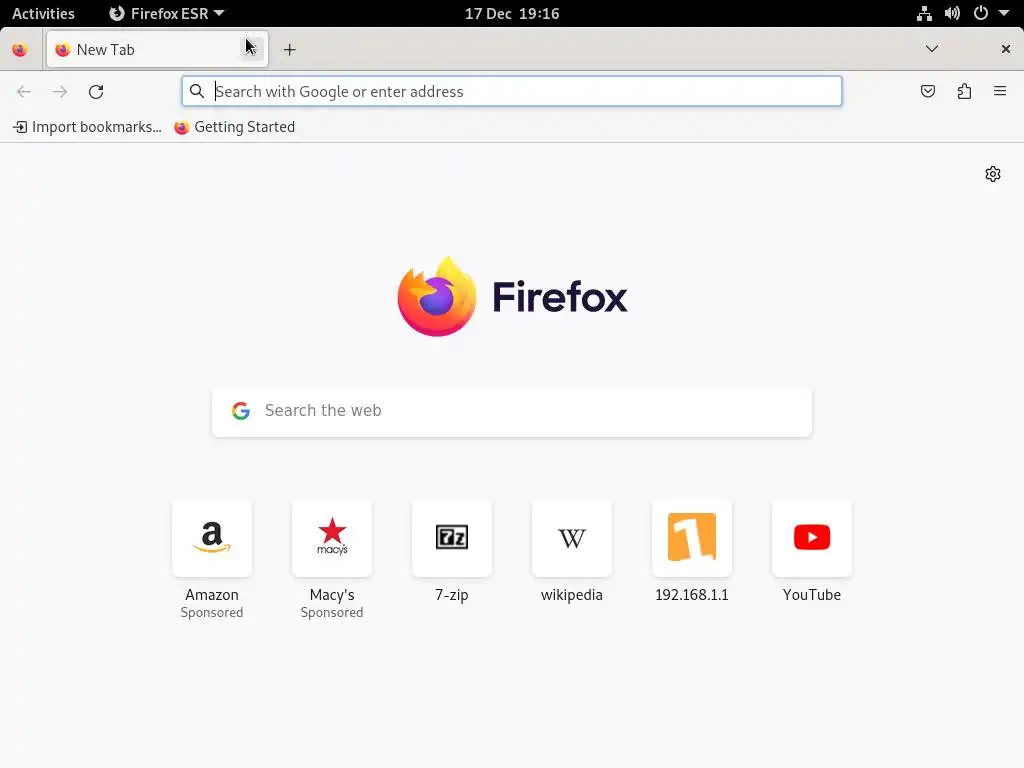The image size is (1024, 768).
Task: Expand the system menu arrow
Action: point(1004,13)
